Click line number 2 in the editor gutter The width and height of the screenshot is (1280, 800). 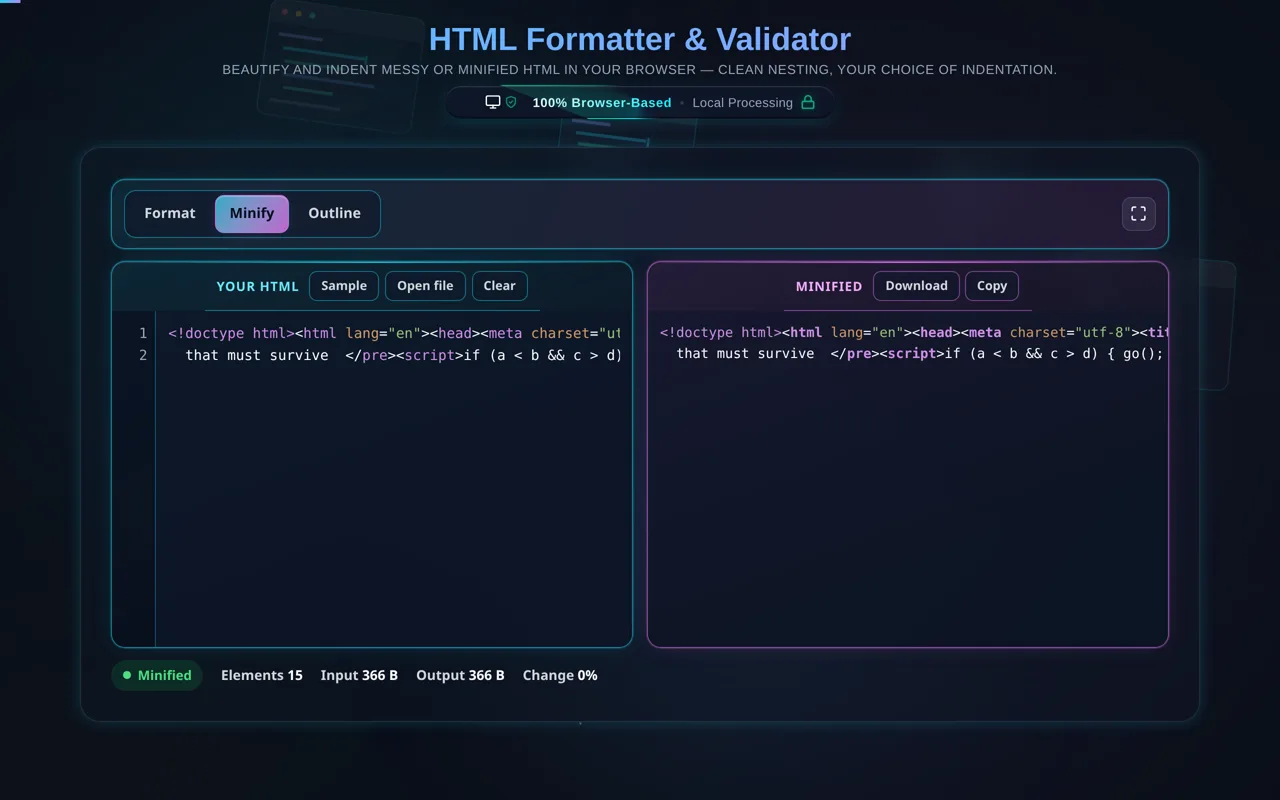(x=143, y=355)
